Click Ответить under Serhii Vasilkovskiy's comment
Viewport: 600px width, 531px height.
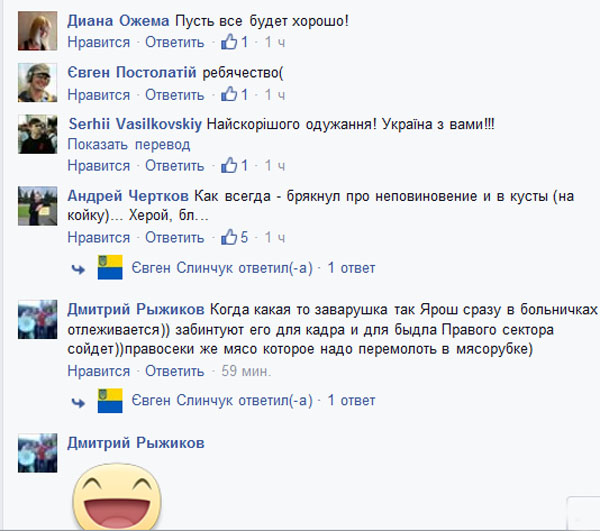(174, 166)
